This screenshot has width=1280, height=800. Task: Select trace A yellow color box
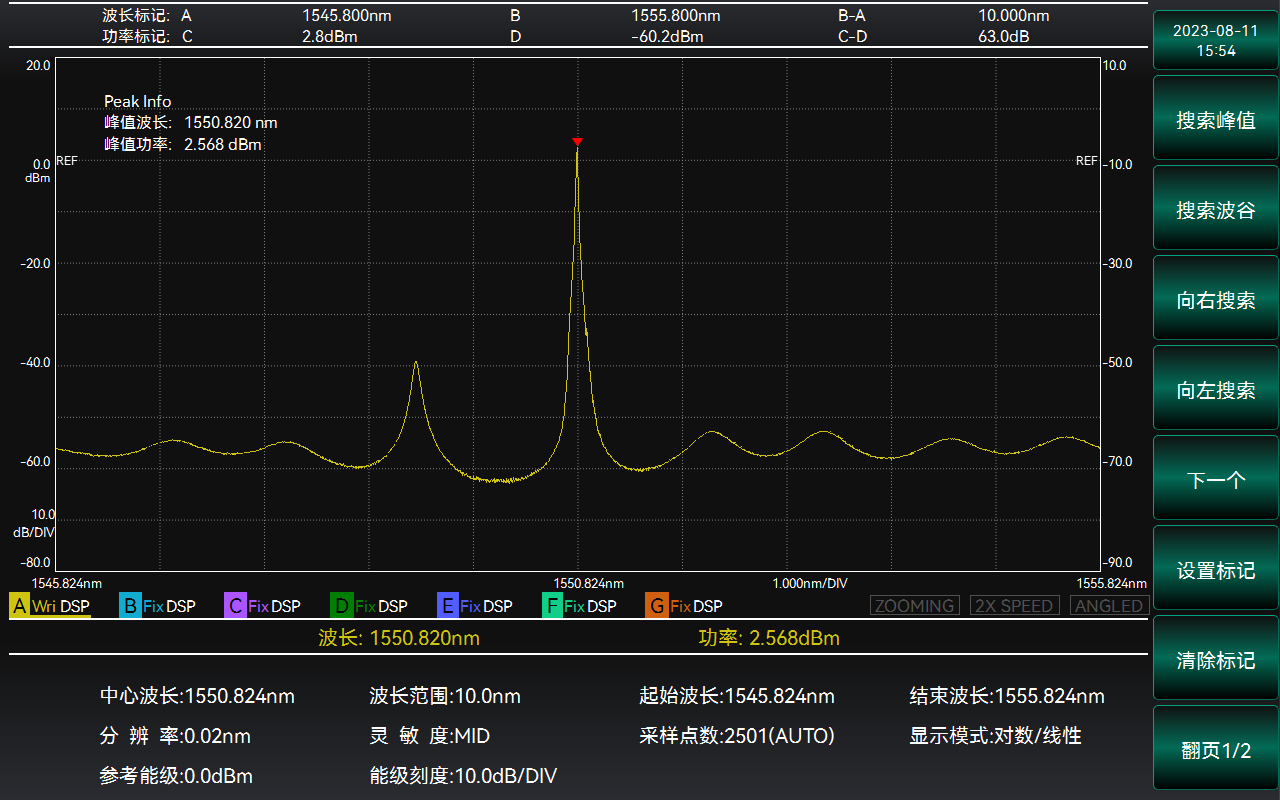20,606
